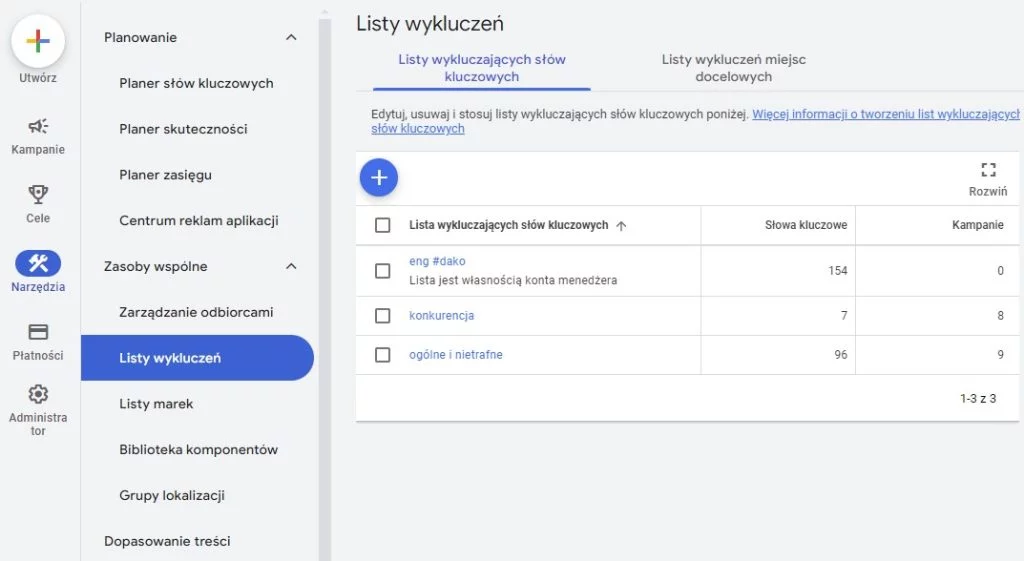The height and width of the screenshot is (561, 1024).
Task: Click the 96 keywords count cell
Action: (x=840, y=355)
